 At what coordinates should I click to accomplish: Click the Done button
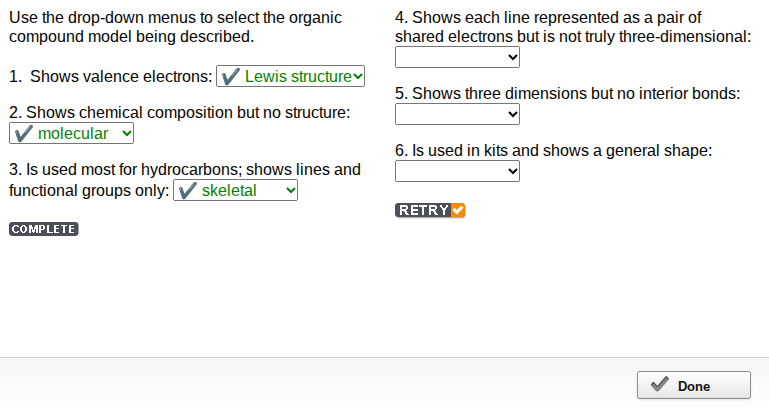tap(694, 385)
